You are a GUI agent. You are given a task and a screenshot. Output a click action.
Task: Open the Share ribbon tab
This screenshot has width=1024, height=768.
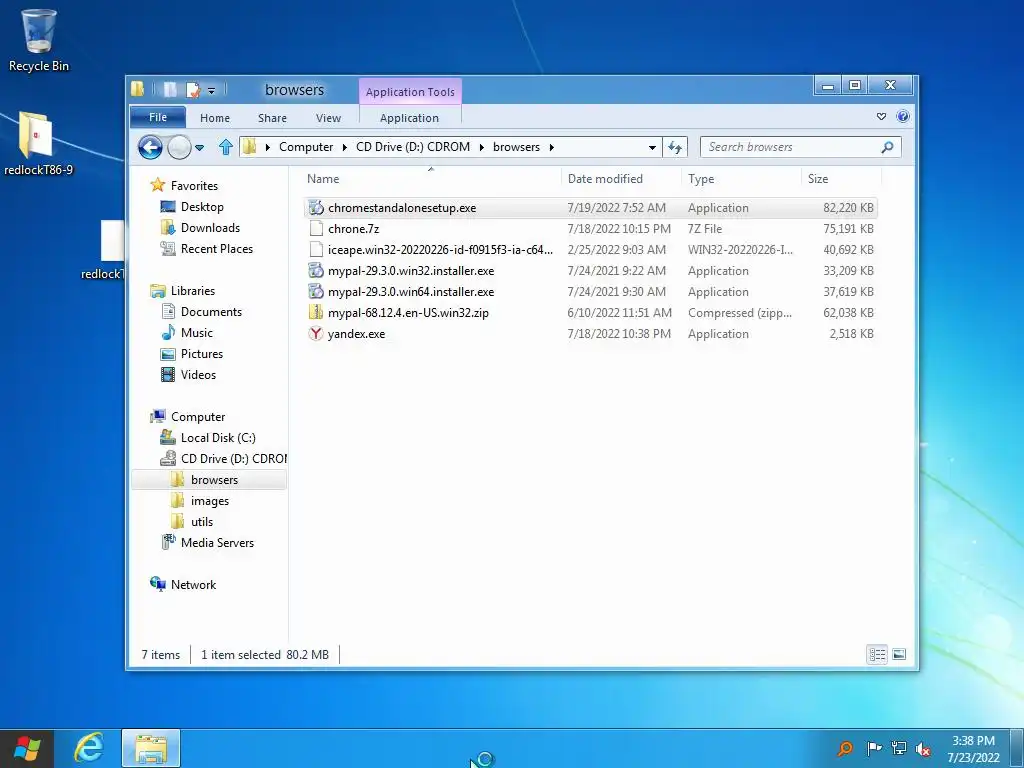pyautogui.click(x=272, y=118)
